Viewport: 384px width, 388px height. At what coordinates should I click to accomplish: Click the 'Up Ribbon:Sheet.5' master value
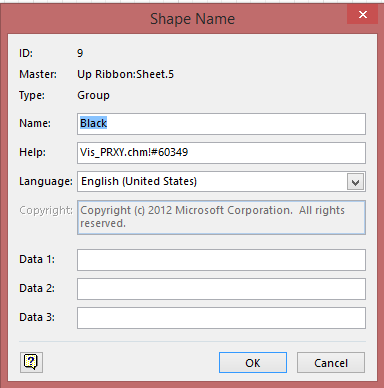[126, 74]
